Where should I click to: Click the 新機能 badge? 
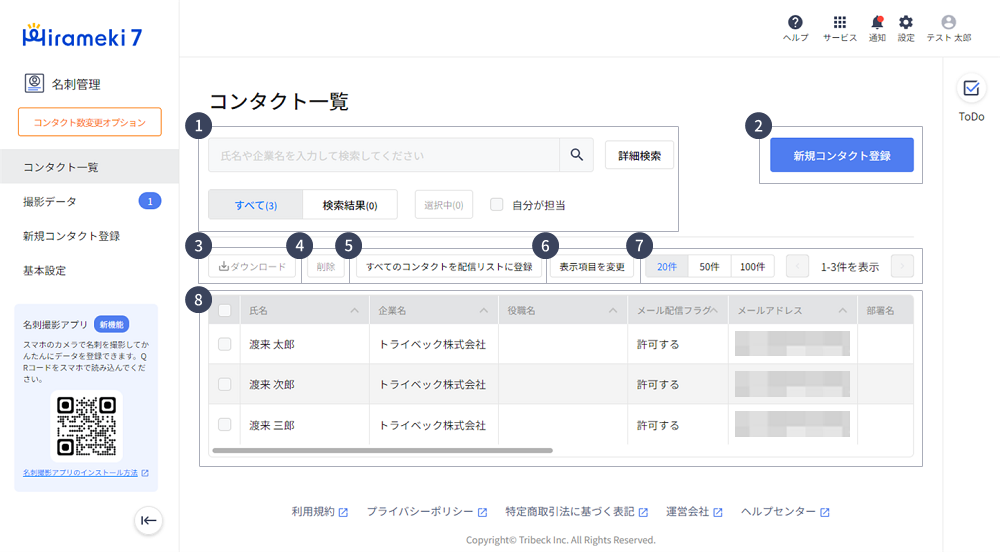tap(112, 324)
